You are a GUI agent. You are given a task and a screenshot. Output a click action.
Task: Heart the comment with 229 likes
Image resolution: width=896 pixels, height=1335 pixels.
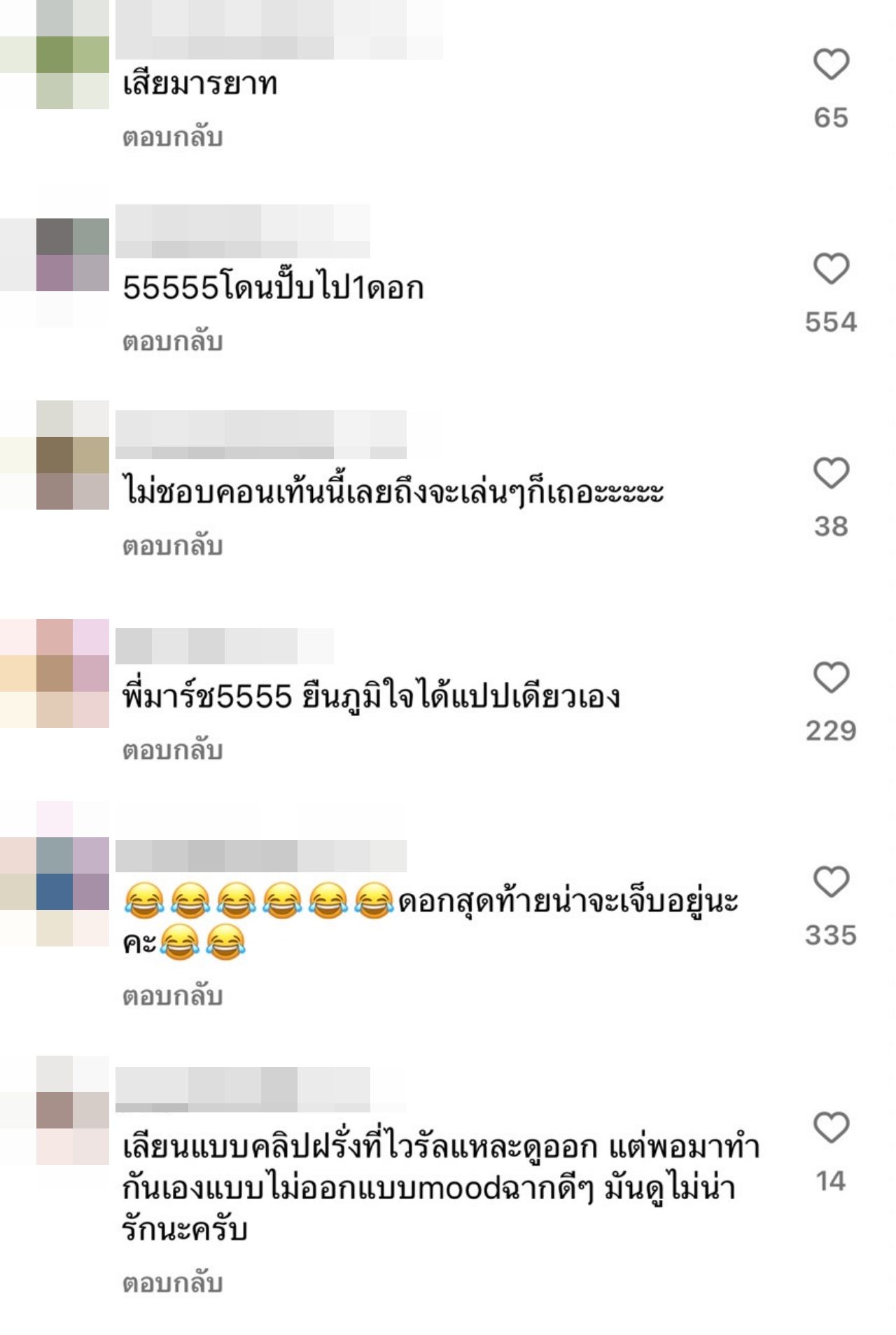[x=831, y=678]
